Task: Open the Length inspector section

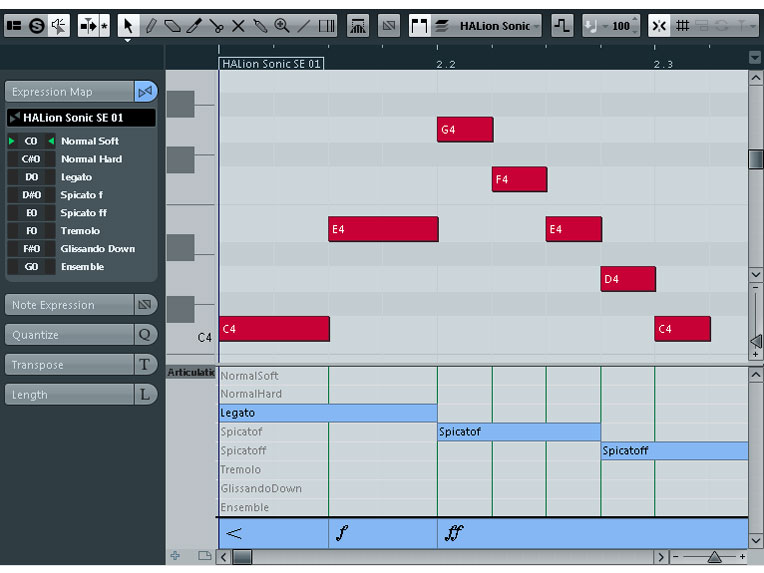Action: 69,394
